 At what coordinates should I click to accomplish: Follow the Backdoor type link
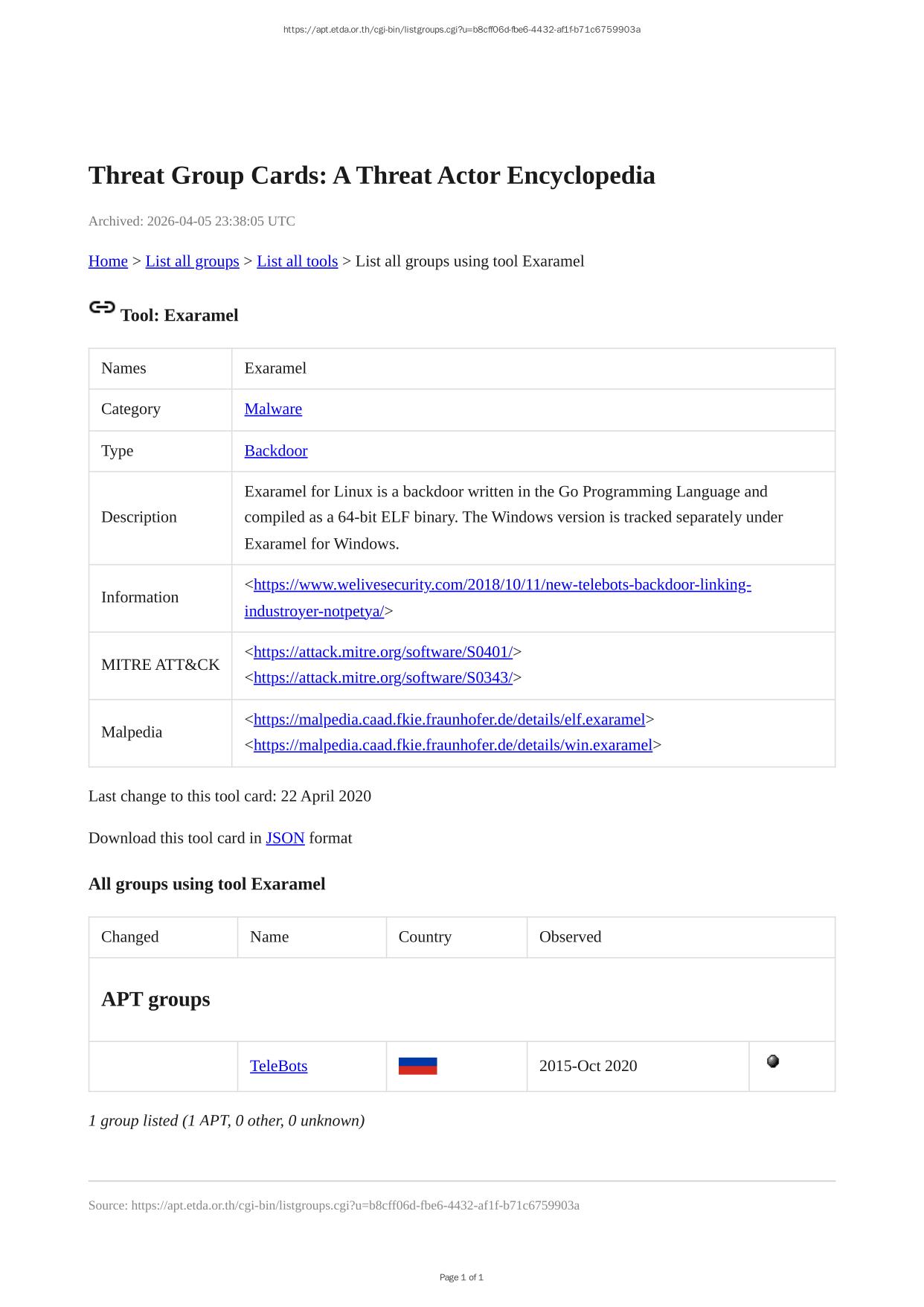coord(275,451)
